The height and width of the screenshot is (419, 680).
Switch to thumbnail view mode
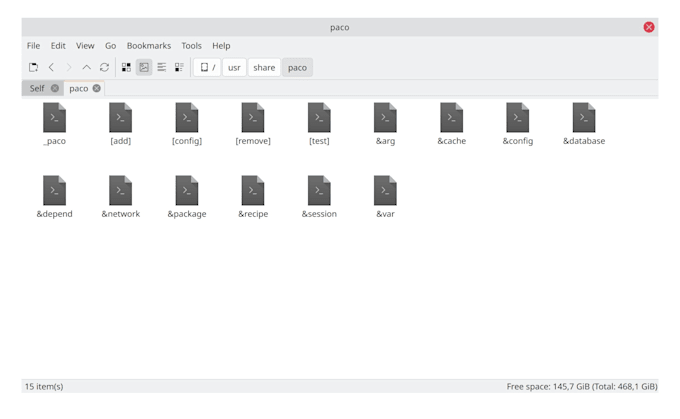tap(144, 67)
